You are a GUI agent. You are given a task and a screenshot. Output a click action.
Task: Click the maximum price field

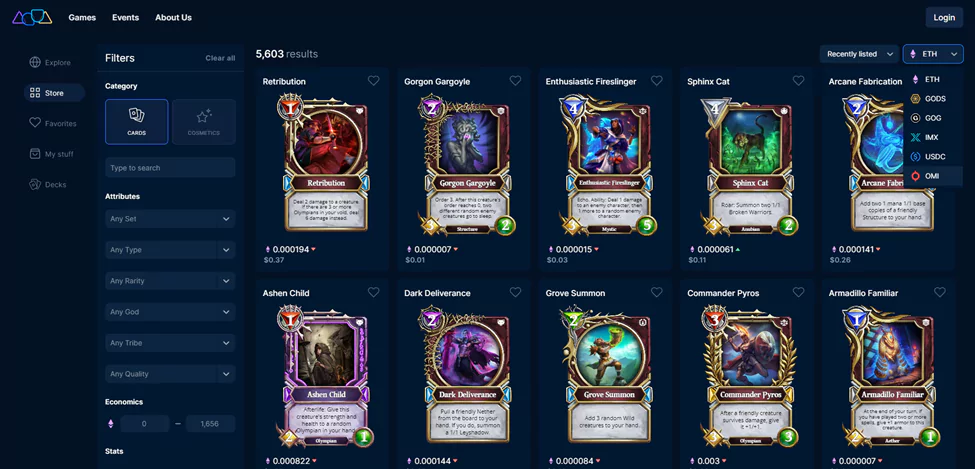[211, 424]
